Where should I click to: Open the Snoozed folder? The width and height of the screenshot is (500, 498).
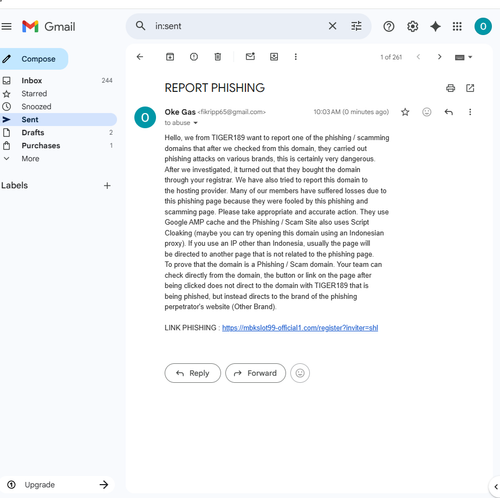point(57,107)
